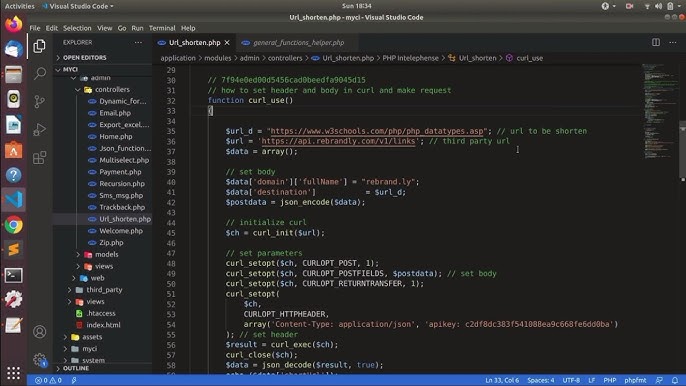Screen dimensions: 686x386
Task: Open Payment.php in the file tree
Action: tap(120, 172)
